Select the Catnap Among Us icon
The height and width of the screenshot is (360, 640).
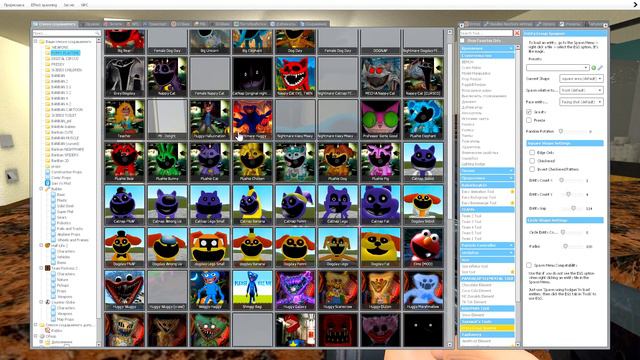pos(167,204)
